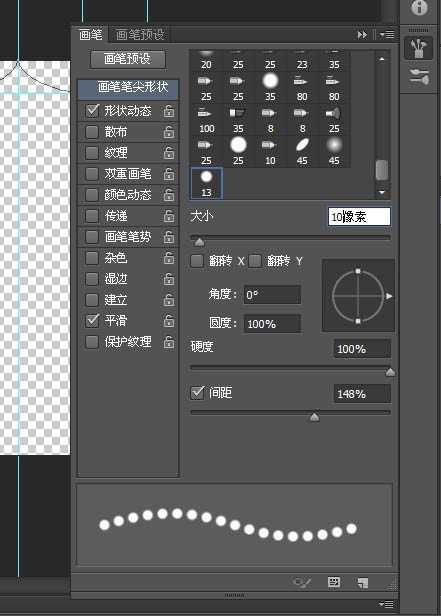Switch to the 画笔 tab
This screenshot has height=616, width=441.
(90, 35)
